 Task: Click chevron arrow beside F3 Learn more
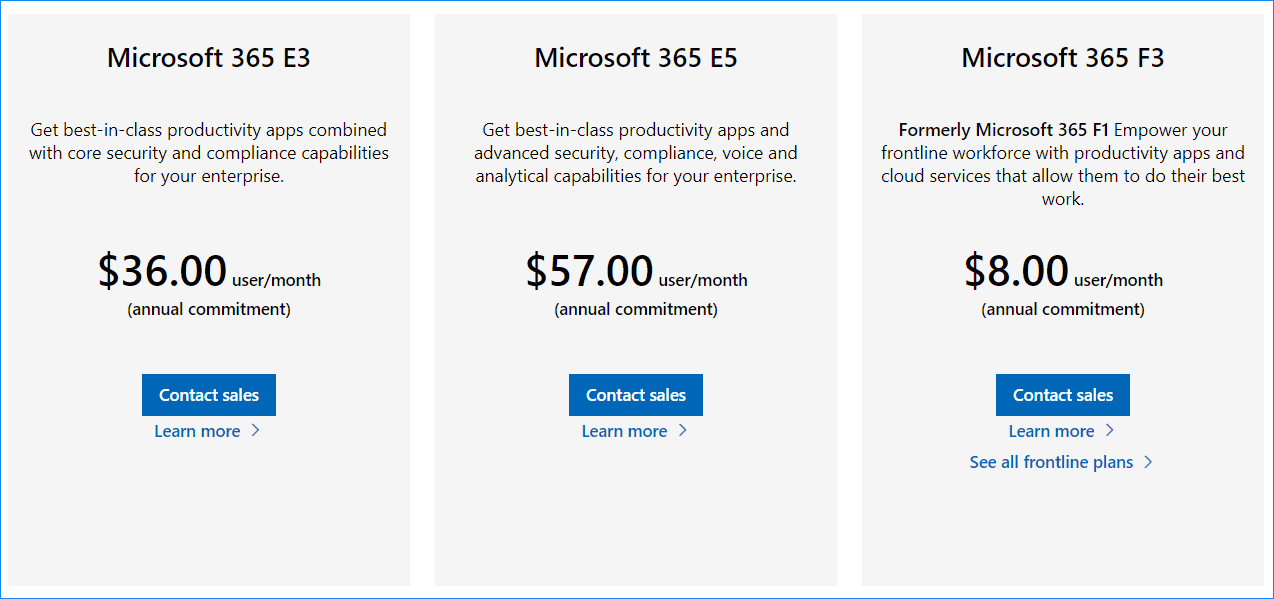coord(1109,430)
